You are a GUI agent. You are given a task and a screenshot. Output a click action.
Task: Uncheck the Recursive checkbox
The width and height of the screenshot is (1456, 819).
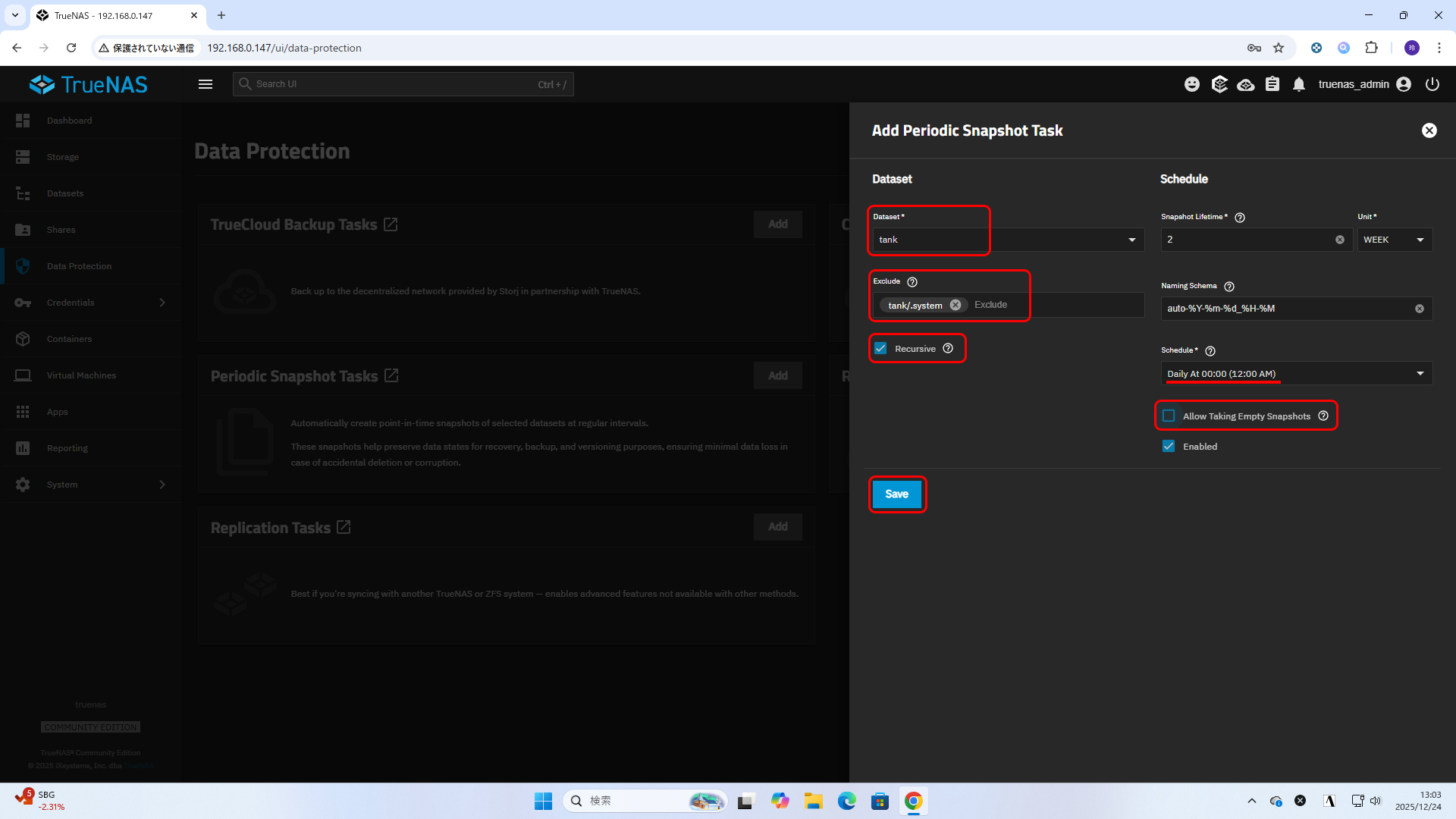pos(880,348)
